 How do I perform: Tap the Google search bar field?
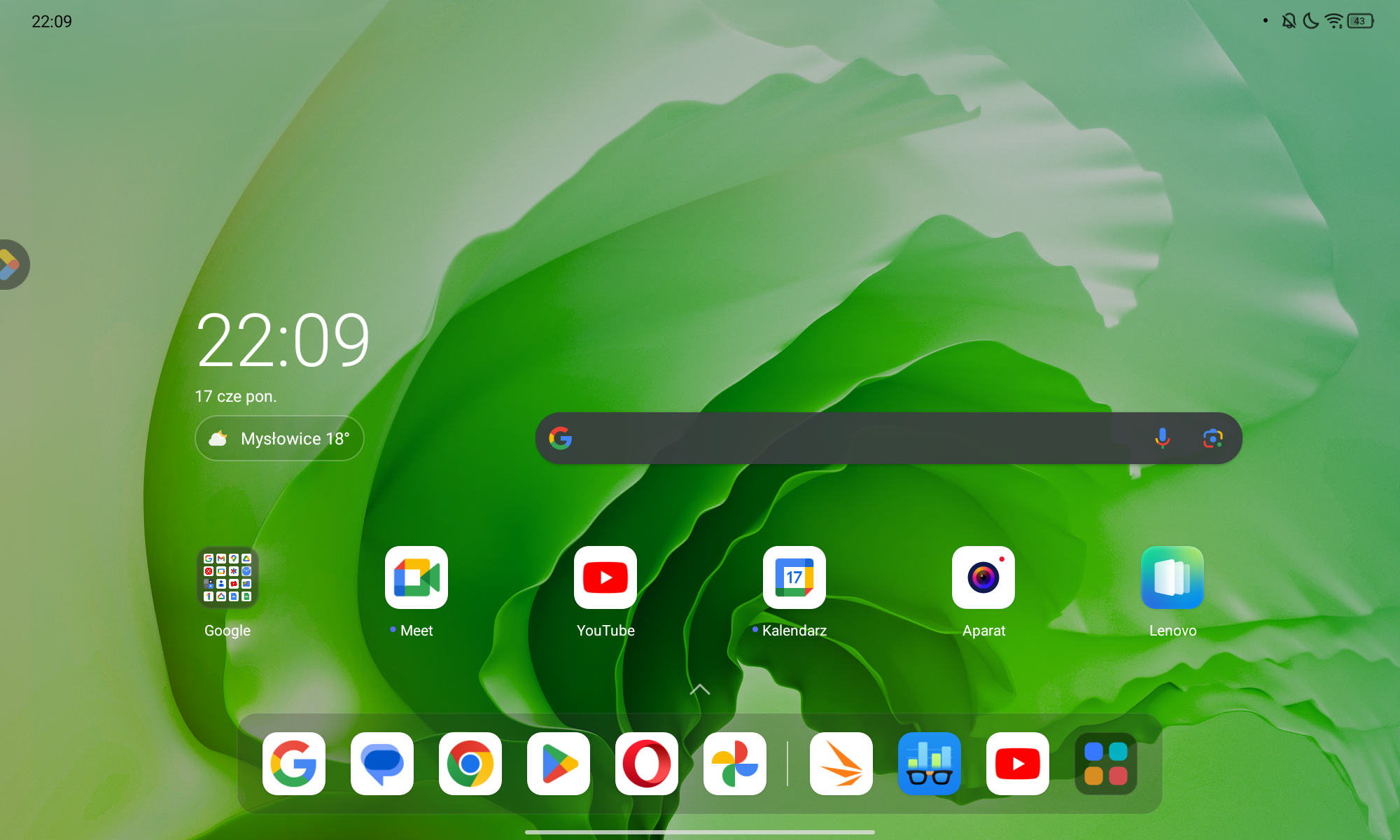[840, 438]
